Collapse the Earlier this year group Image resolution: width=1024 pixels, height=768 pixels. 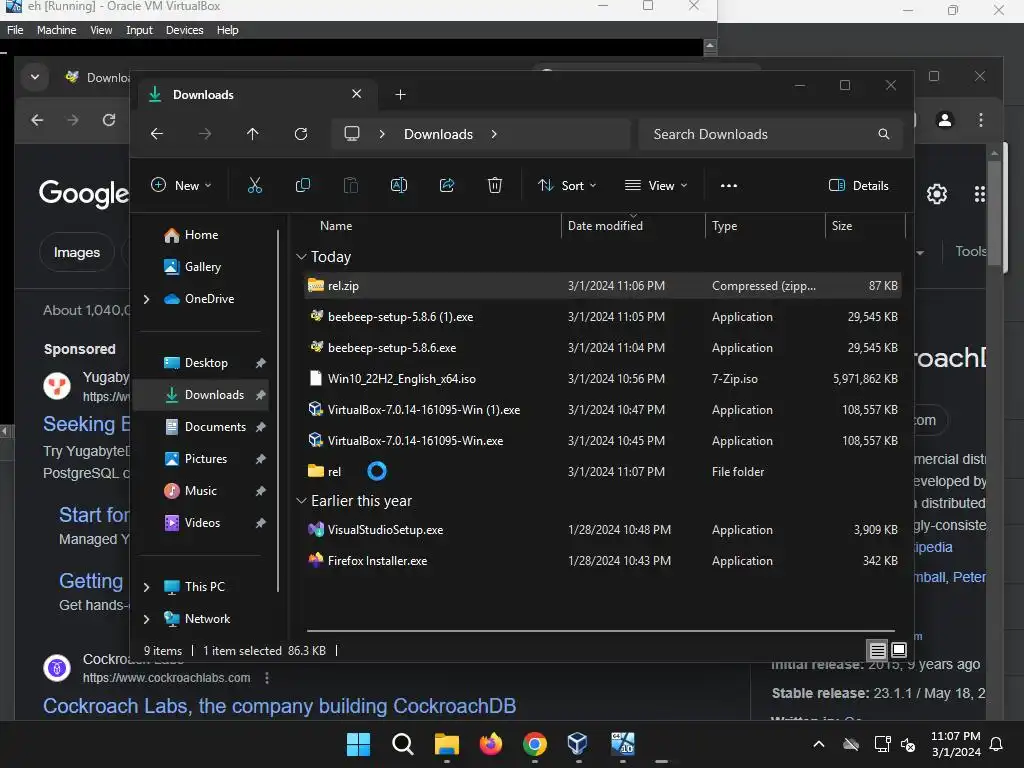click(x=301, y=501)
